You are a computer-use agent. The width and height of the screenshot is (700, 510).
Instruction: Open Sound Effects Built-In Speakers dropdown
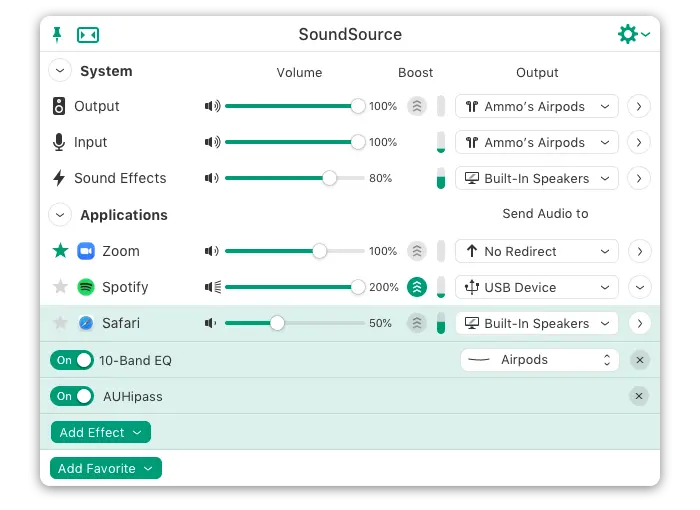tap(537, 178)
